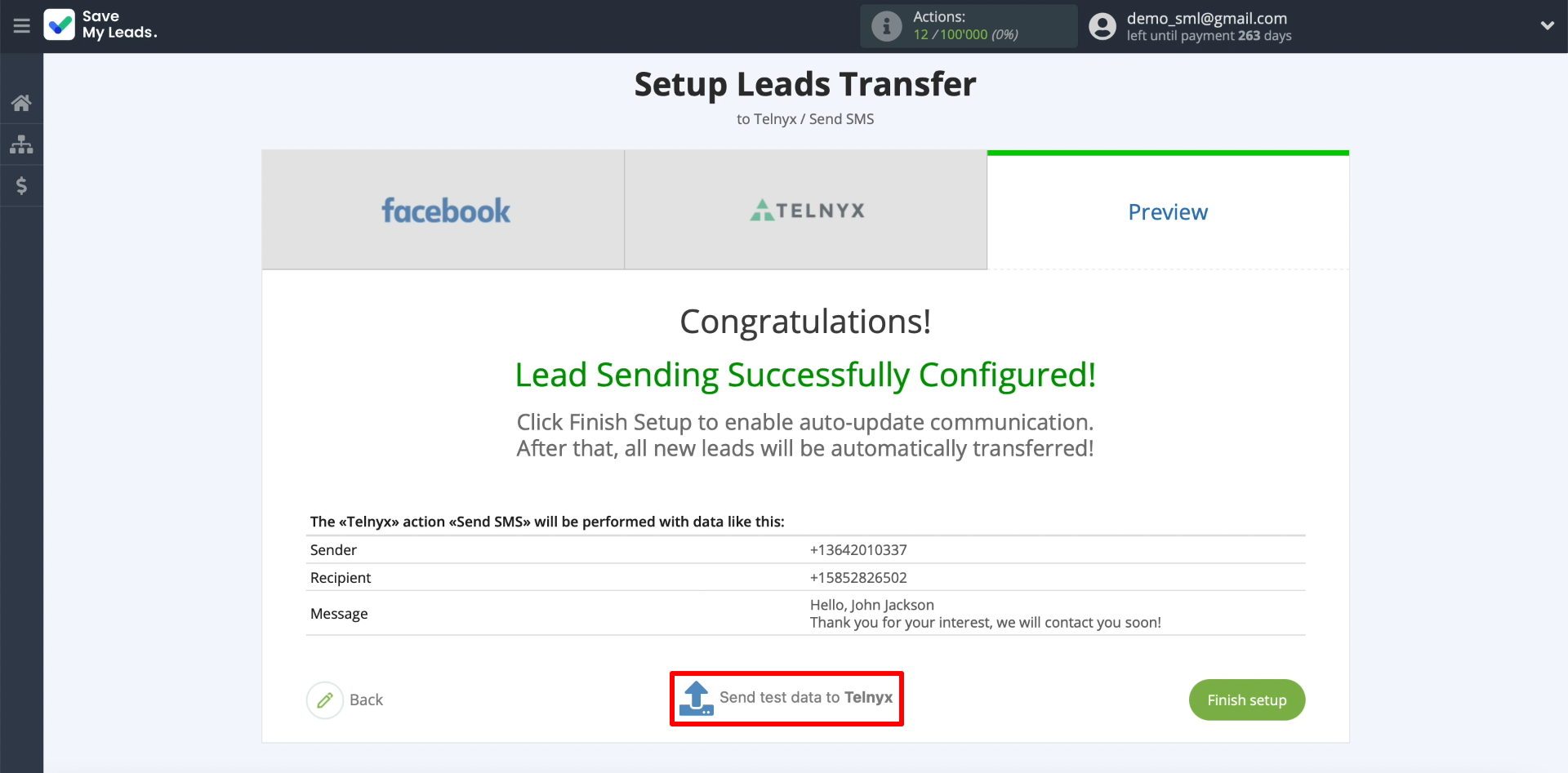This screenshot has height=773, width=1568.
Task: Expand the account dropdown chevron
Action: [x=1547, y=25]
